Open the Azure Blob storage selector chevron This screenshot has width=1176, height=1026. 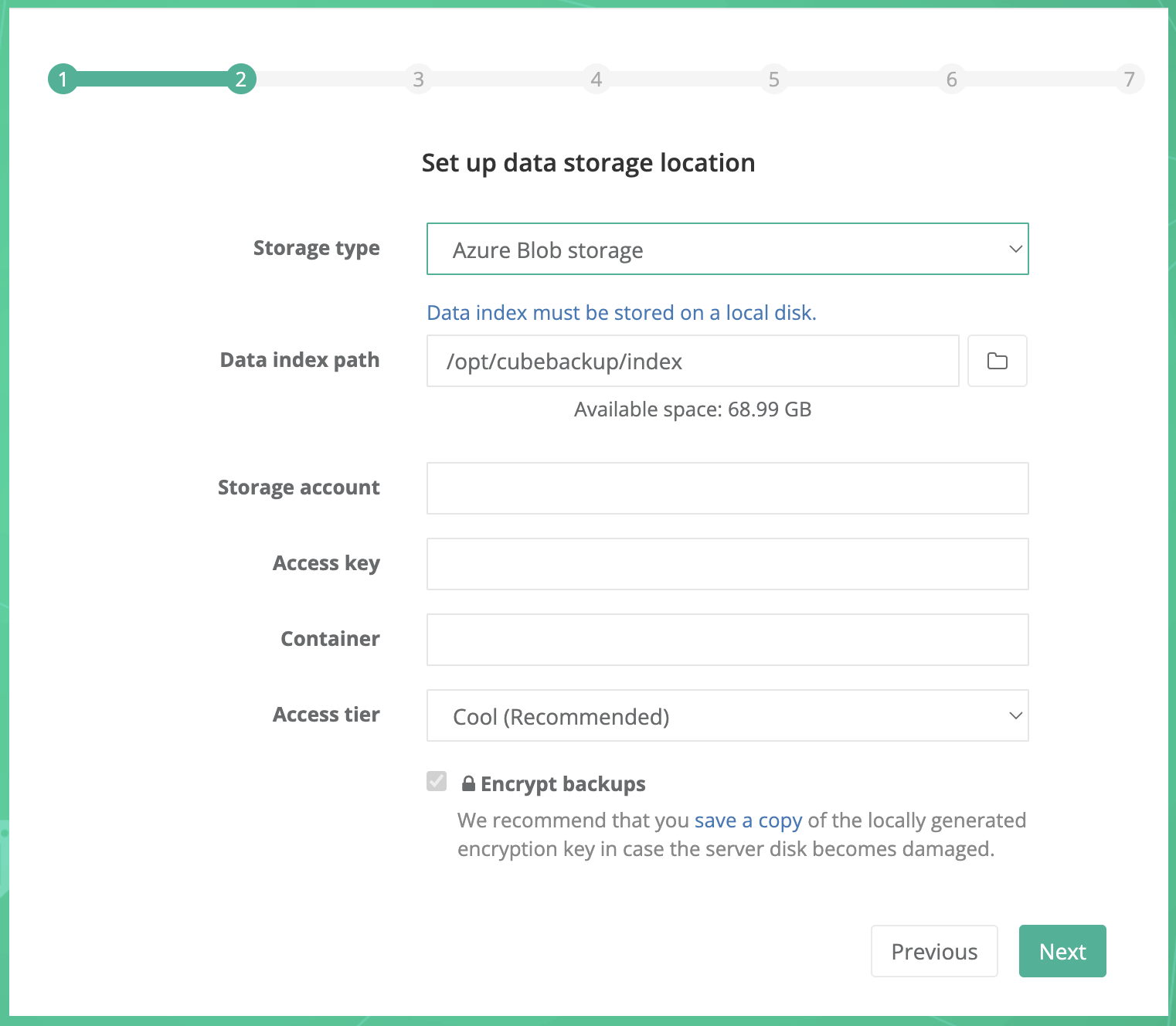[1015, 249]
